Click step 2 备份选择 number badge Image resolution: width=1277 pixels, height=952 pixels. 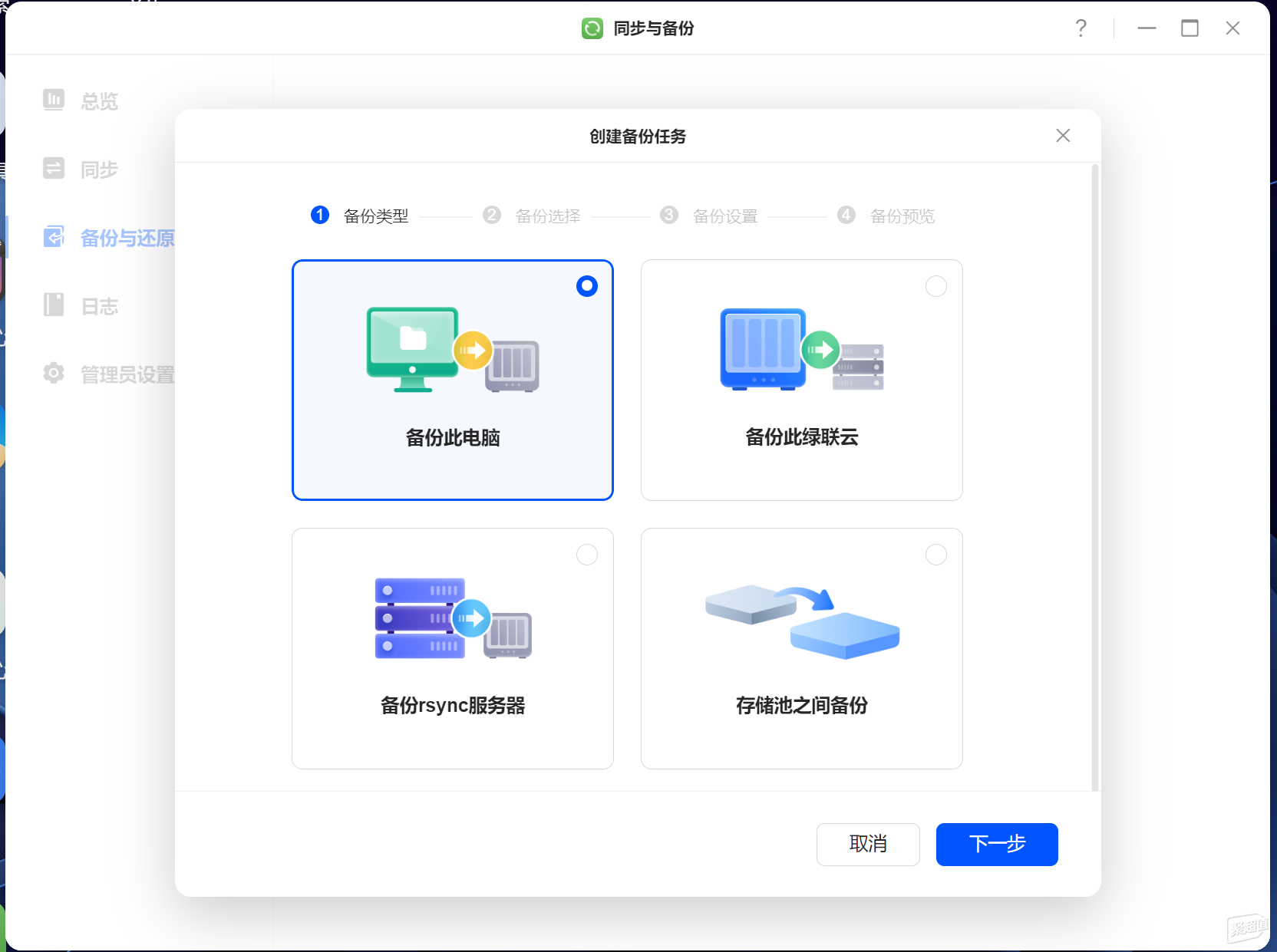coord(492,215)
